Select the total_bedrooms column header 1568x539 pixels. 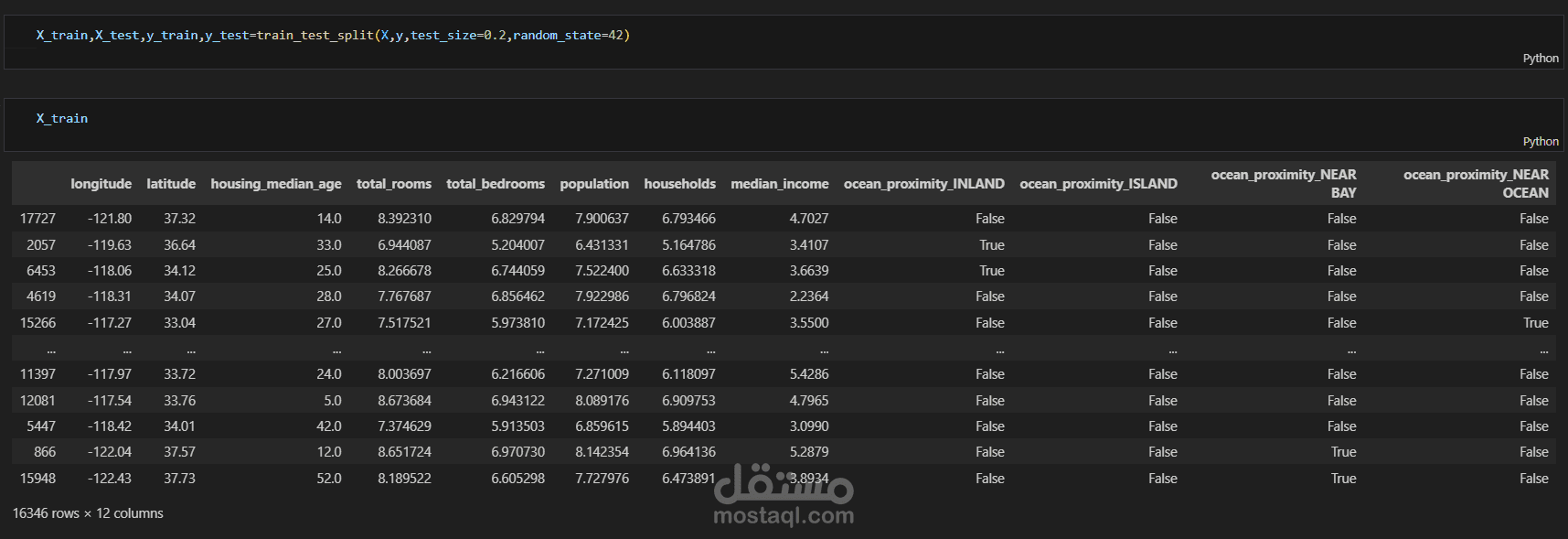point(496,184)
